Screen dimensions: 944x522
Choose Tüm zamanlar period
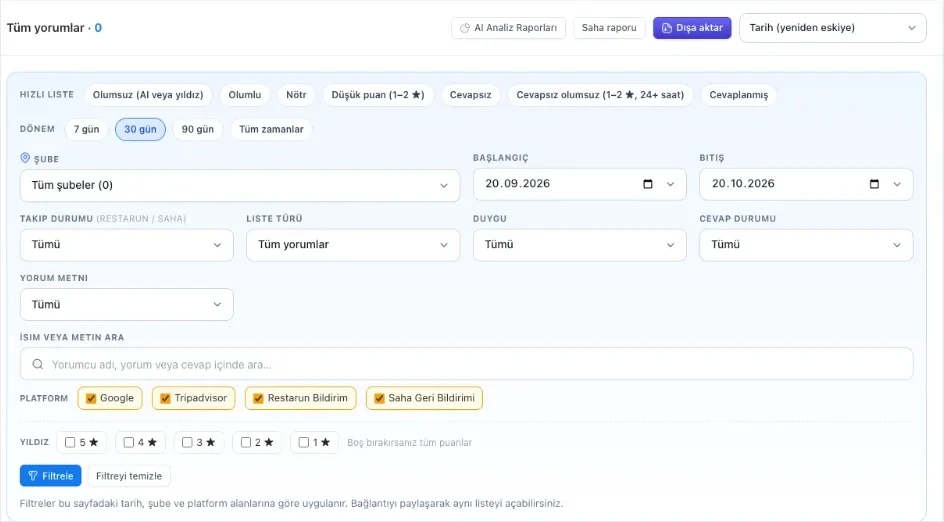(271, 129)
